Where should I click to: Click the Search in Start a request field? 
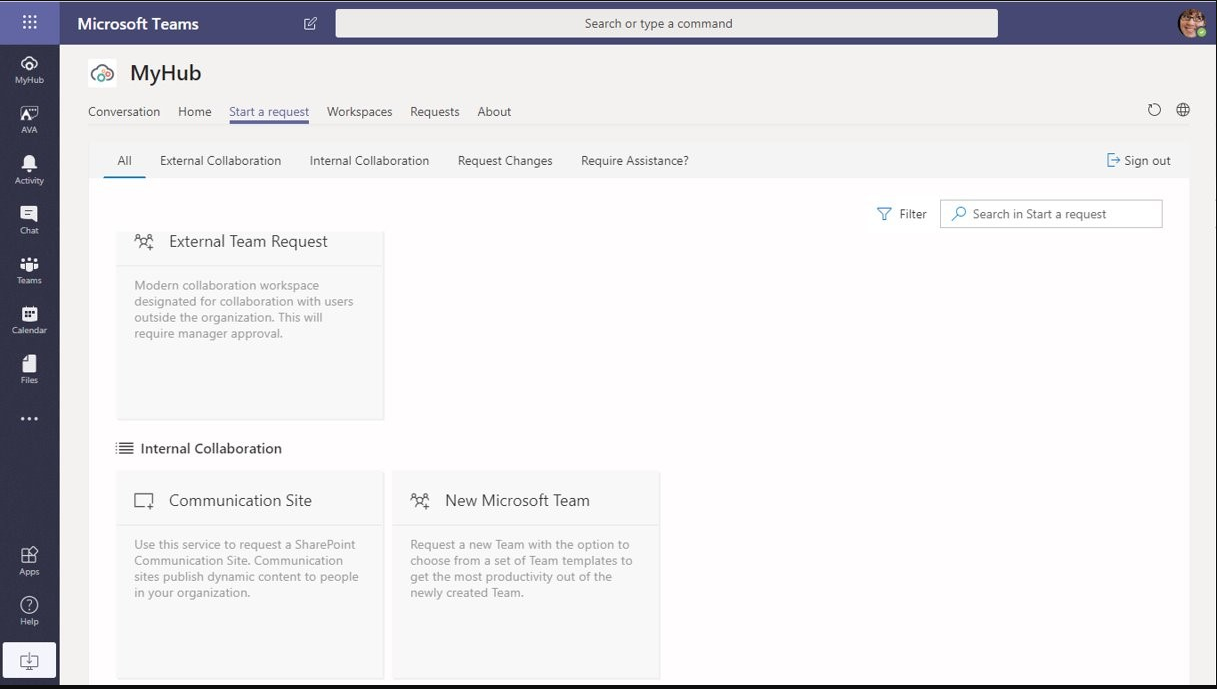click(1051, 214)
